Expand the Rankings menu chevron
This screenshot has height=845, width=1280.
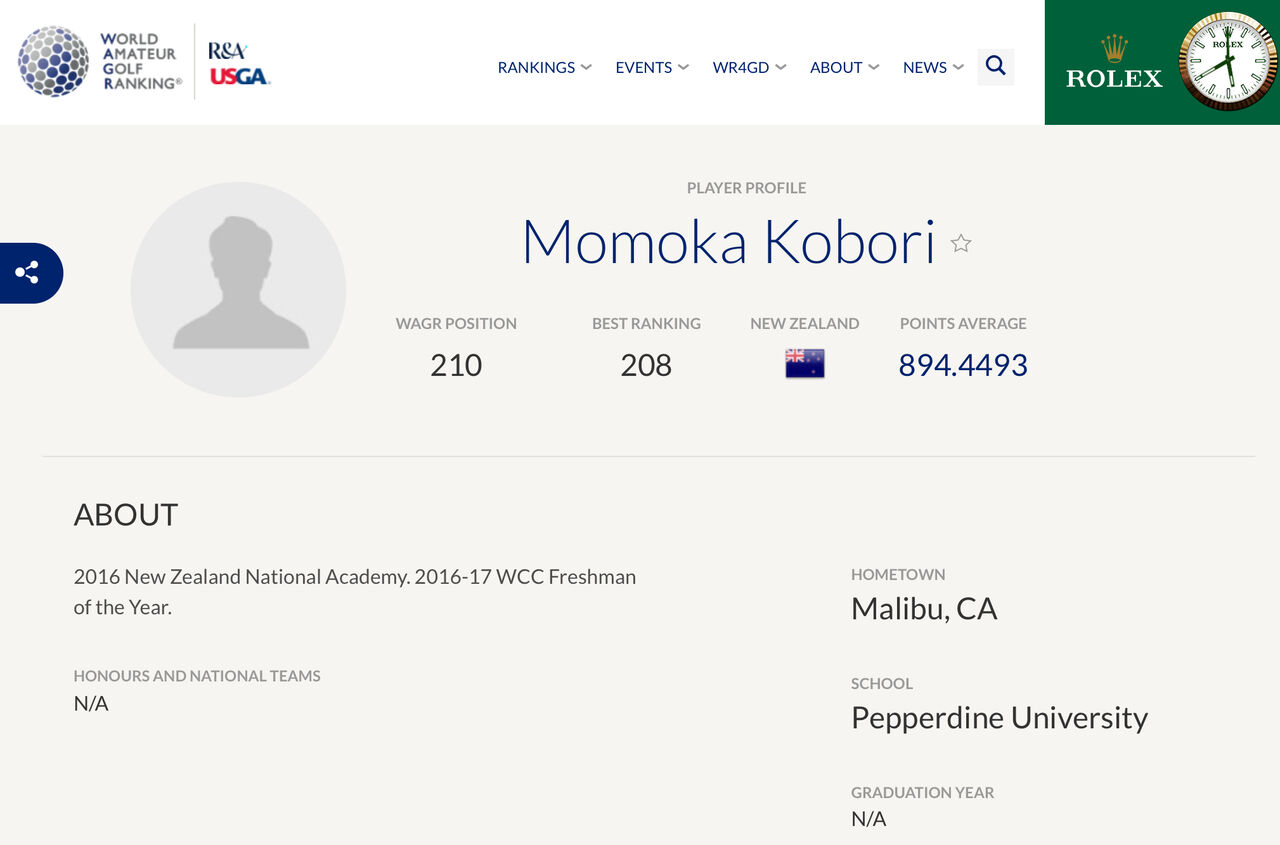pyautogui.click(x=586, y=67)
